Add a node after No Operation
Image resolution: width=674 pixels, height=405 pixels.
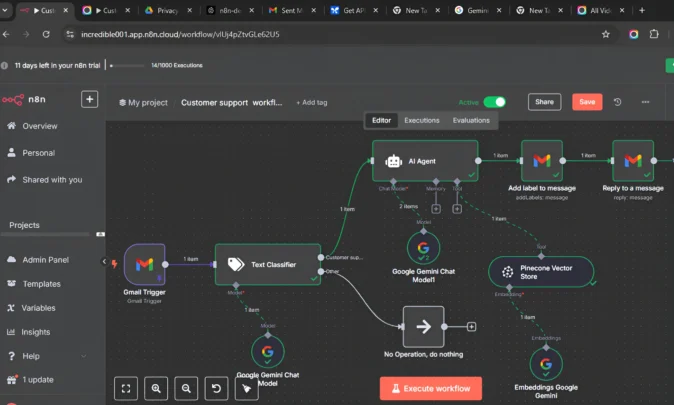pyautogui.click(x=471, y=326)
